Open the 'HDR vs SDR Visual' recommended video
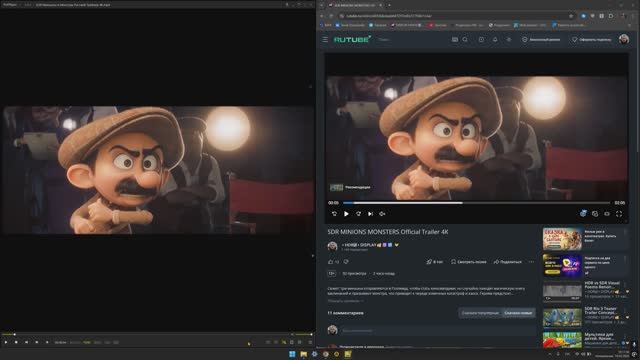Screen dimensions: 640x360 coord(562,291)
